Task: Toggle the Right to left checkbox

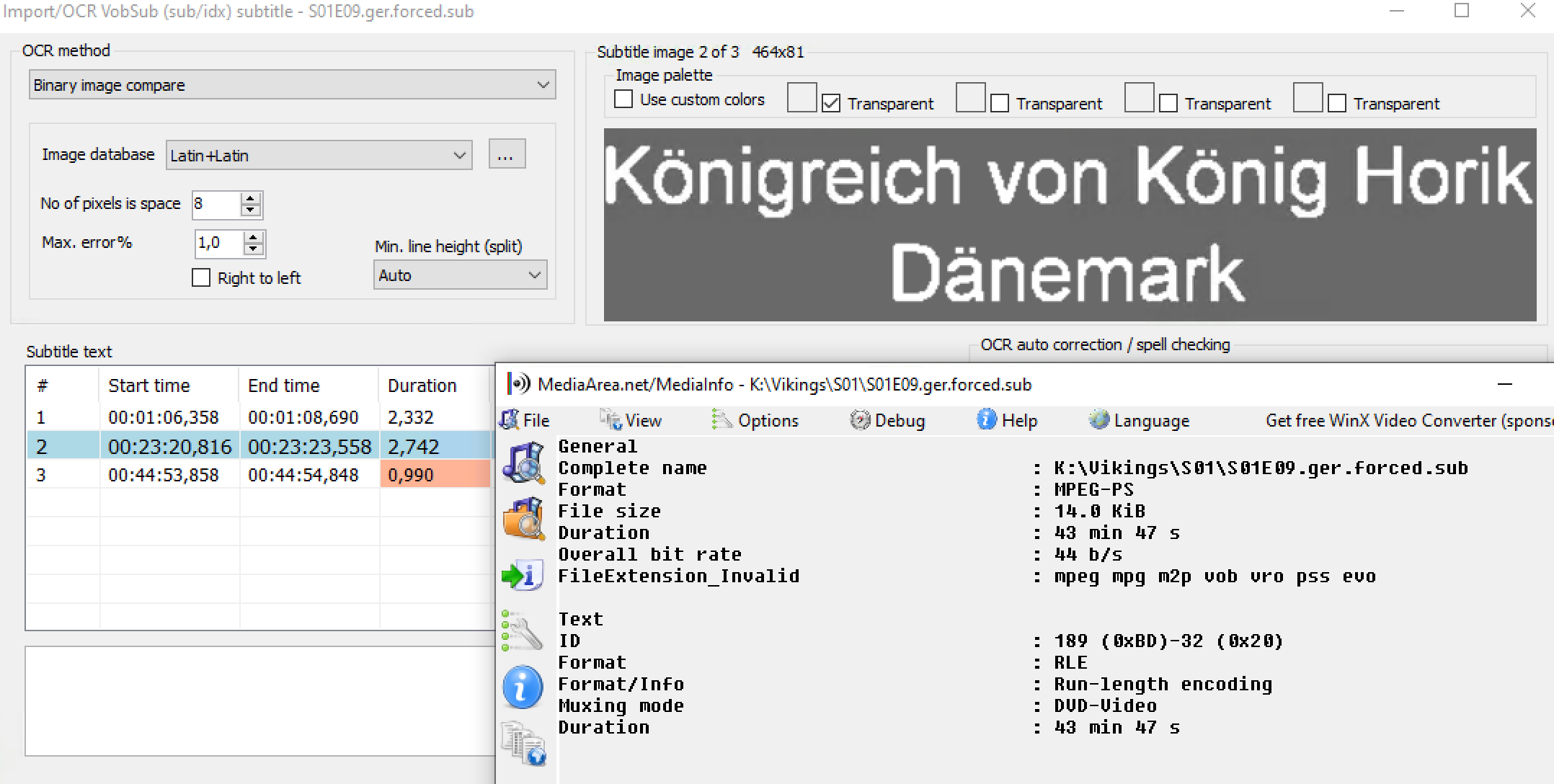Action: pyautogui.click(x=201, y=277)
